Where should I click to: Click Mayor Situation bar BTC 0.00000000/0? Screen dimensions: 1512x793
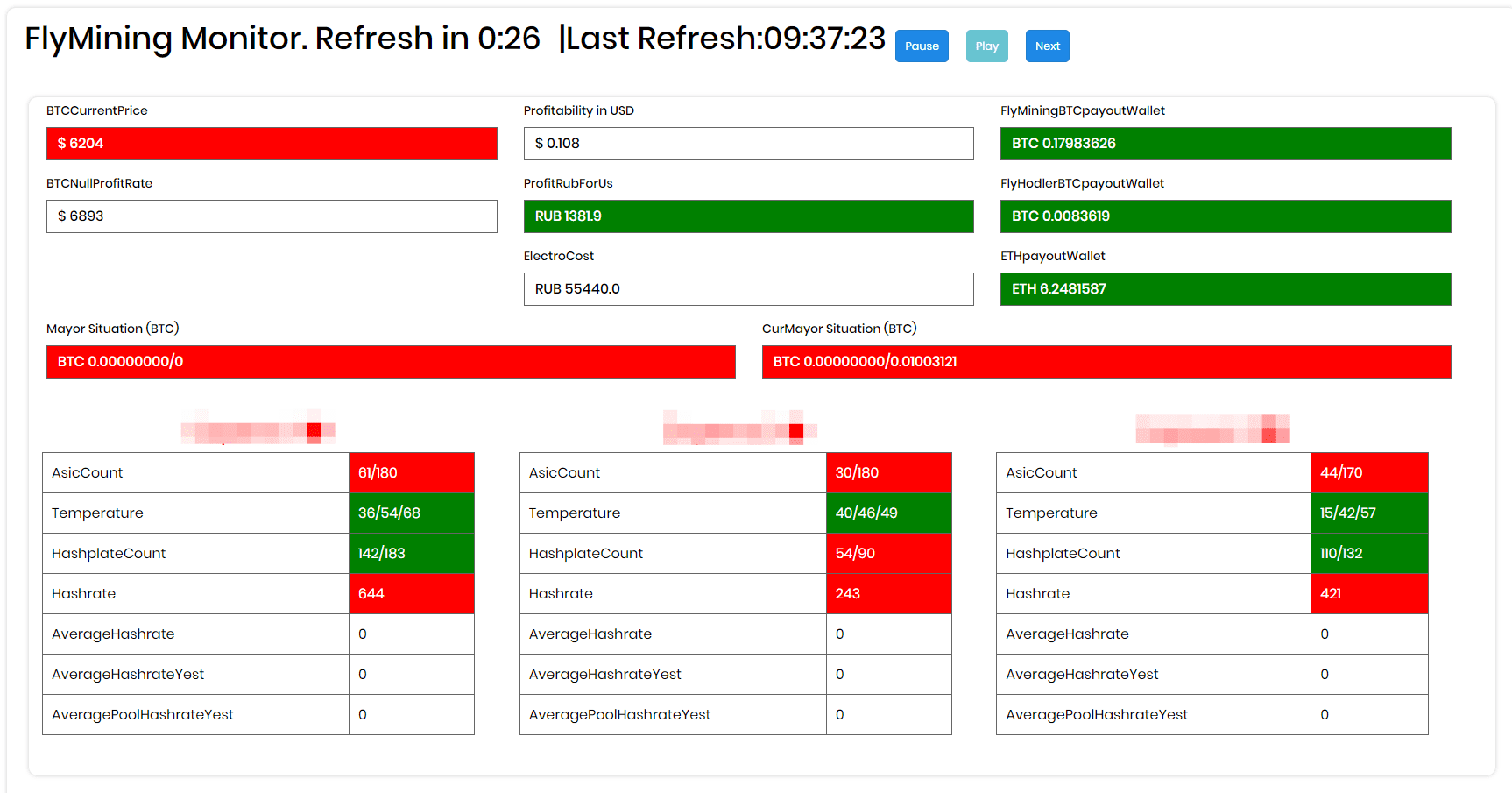click(391, 362)
